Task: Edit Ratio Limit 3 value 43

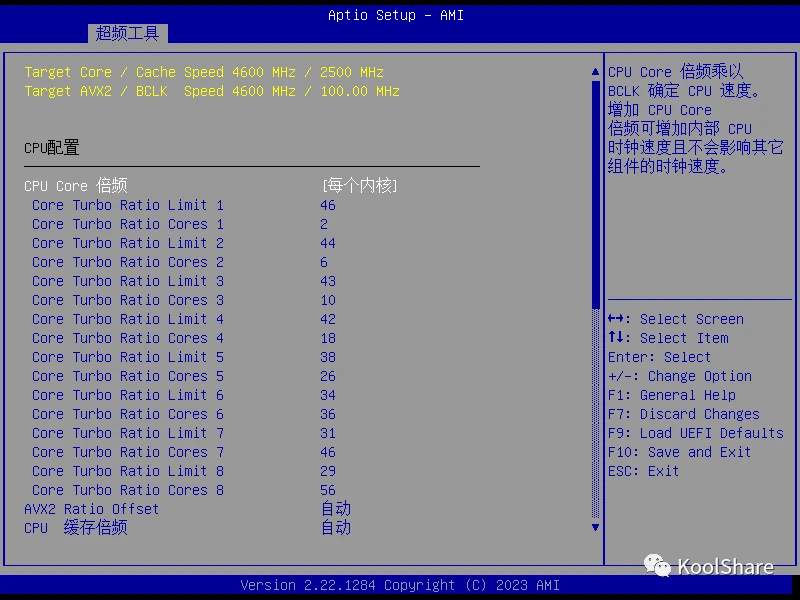Action: click(328, 281)
